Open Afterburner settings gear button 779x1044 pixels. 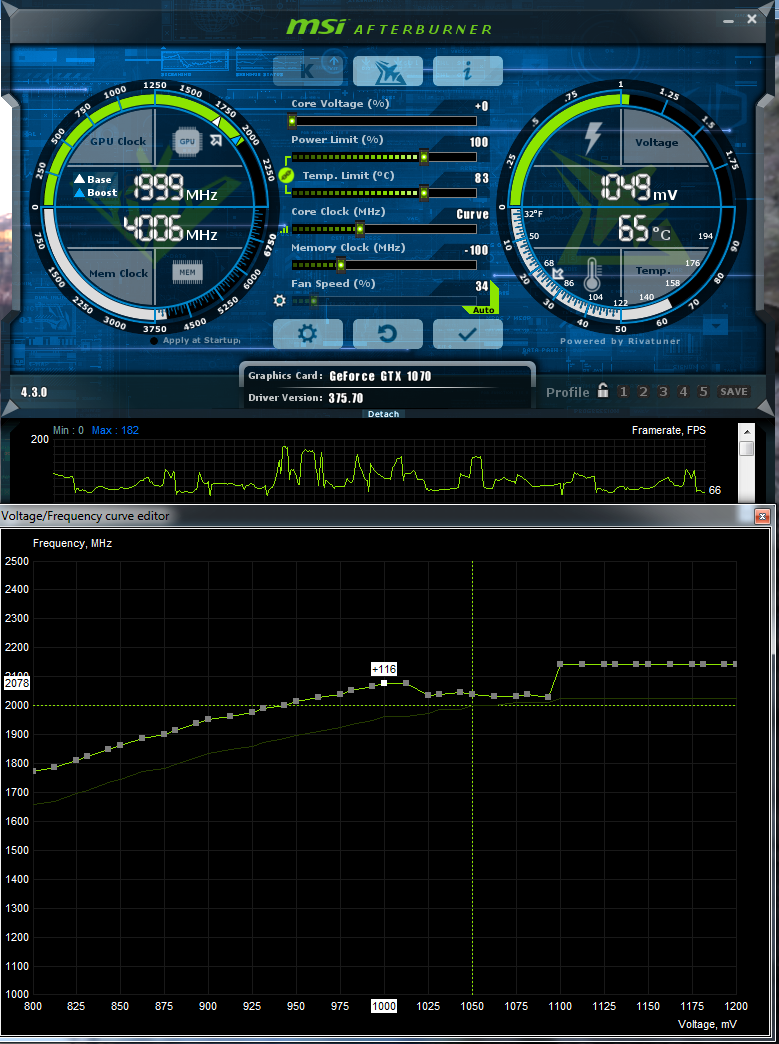(308, 334)
